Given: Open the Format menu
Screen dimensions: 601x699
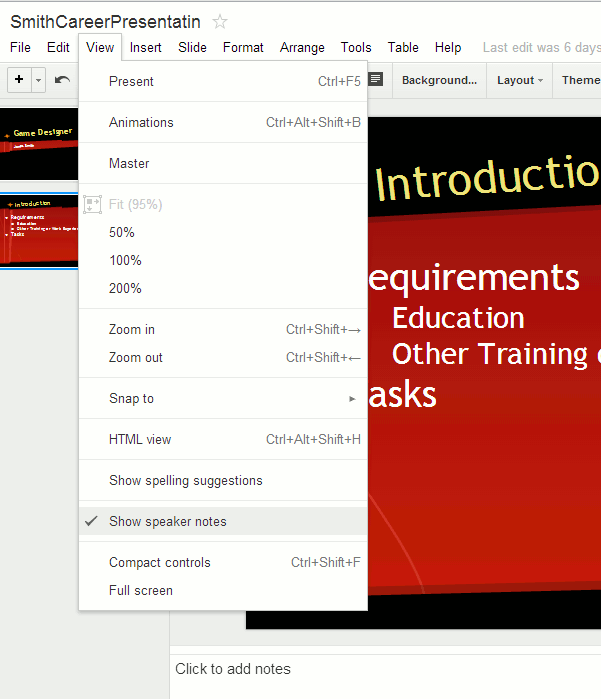Looking at the screenshot, I should (243, 47).
